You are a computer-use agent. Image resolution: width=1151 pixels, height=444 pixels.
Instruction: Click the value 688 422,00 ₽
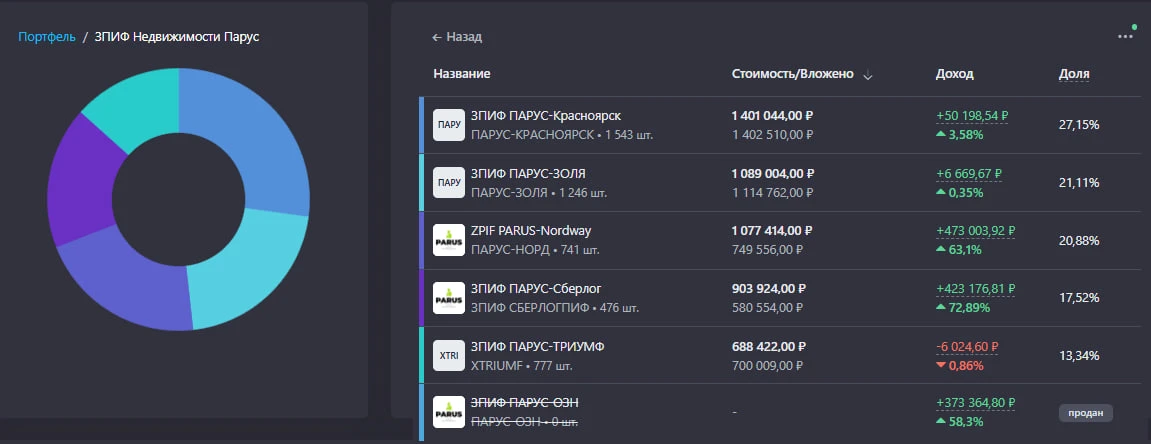[769, 346]
